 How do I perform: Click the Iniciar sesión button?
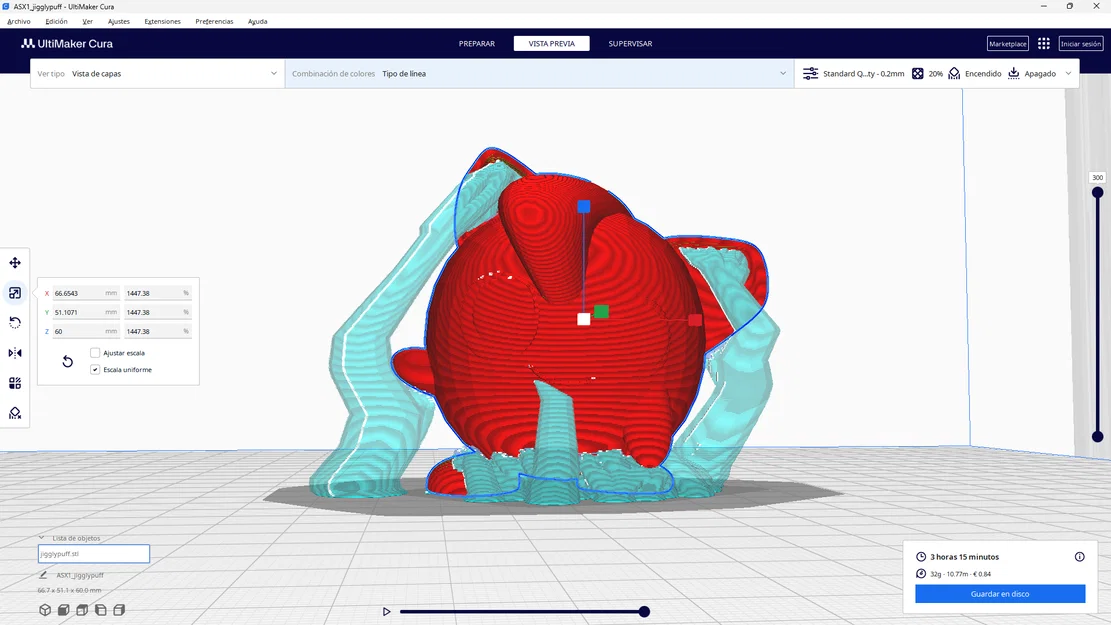click(1081, 44)
